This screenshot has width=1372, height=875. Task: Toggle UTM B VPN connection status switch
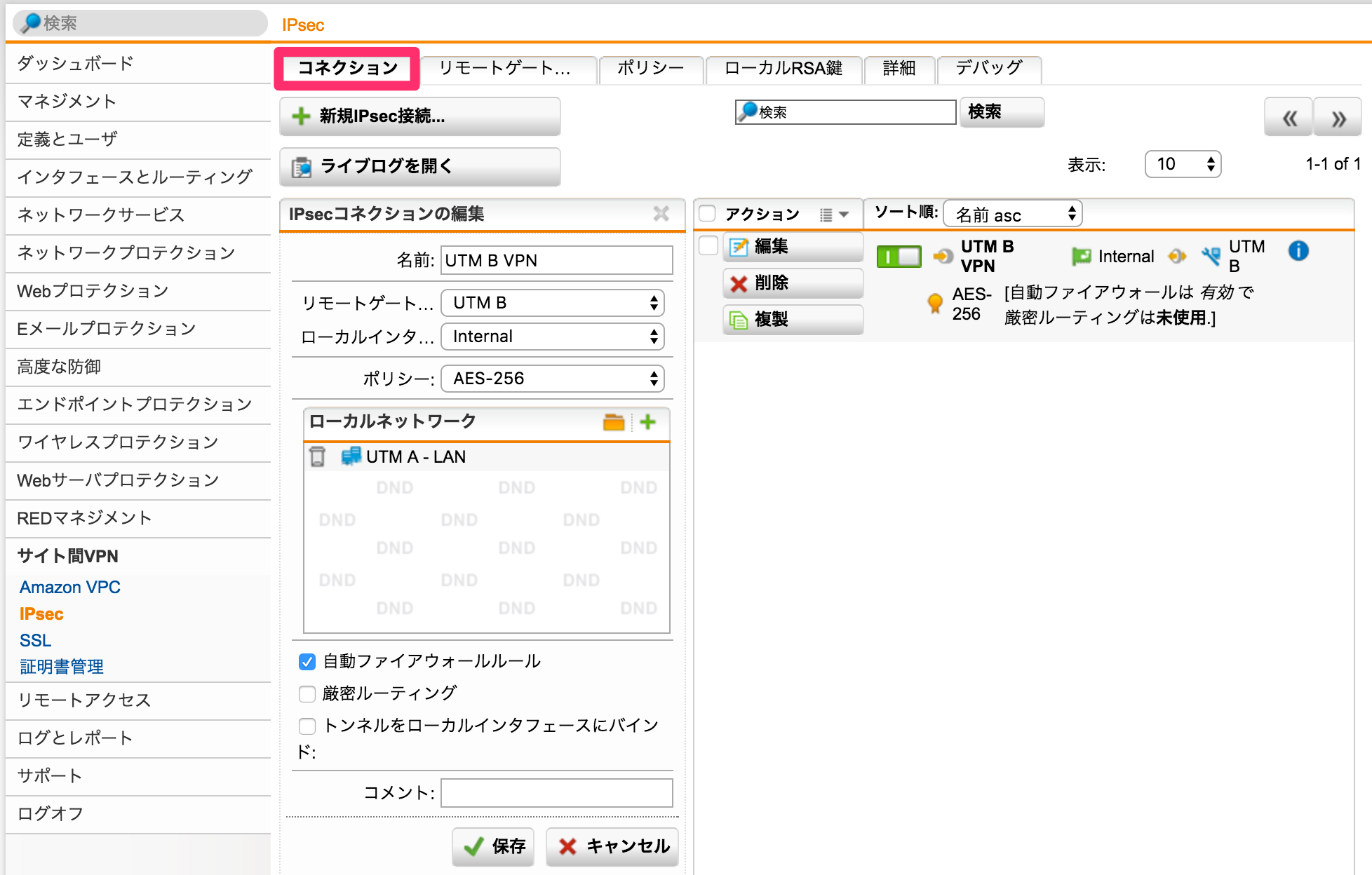pyautogui.click(x=899, y=257)
